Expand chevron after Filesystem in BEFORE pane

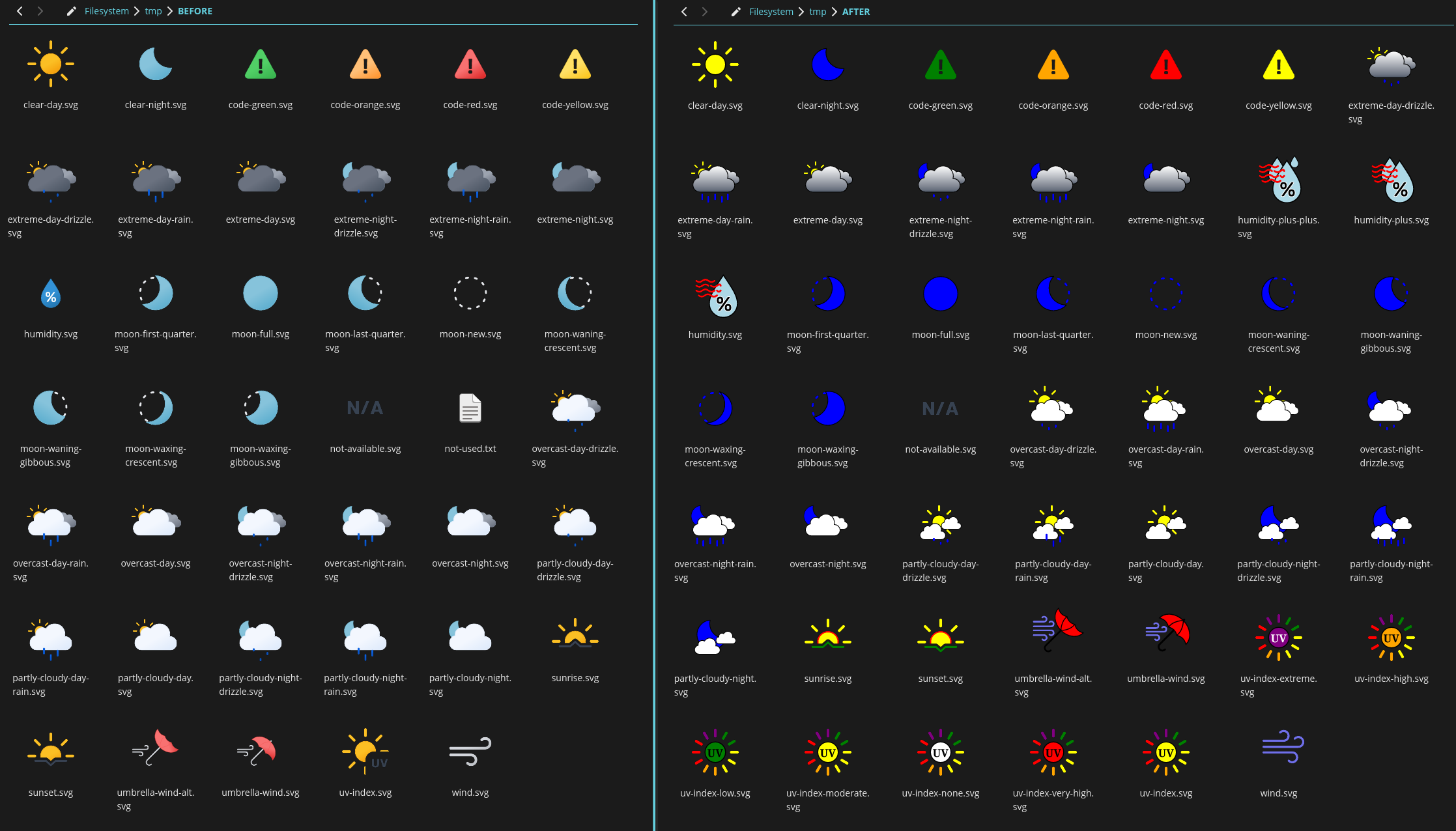[137, 11]
